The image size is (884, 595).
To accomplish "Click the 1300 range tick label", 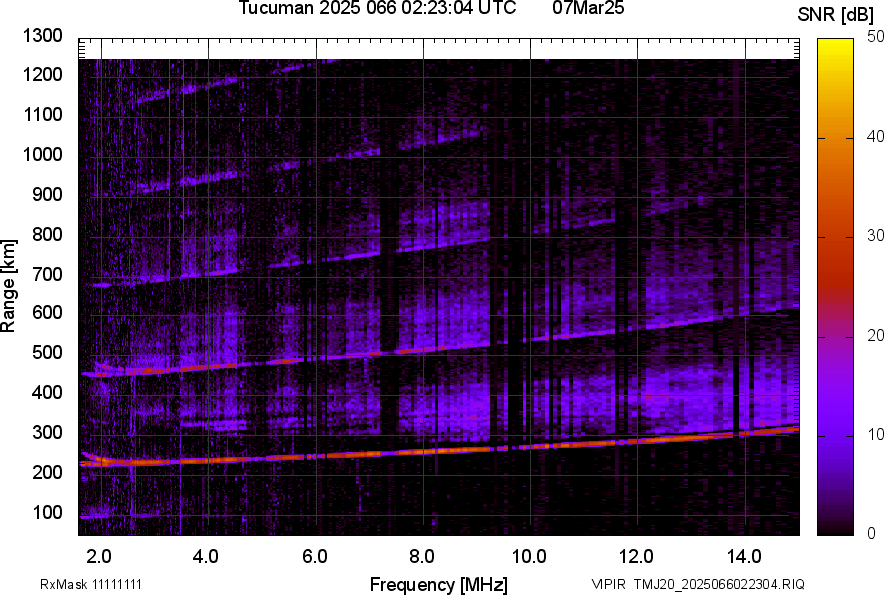I will click(x=44, y=36).
